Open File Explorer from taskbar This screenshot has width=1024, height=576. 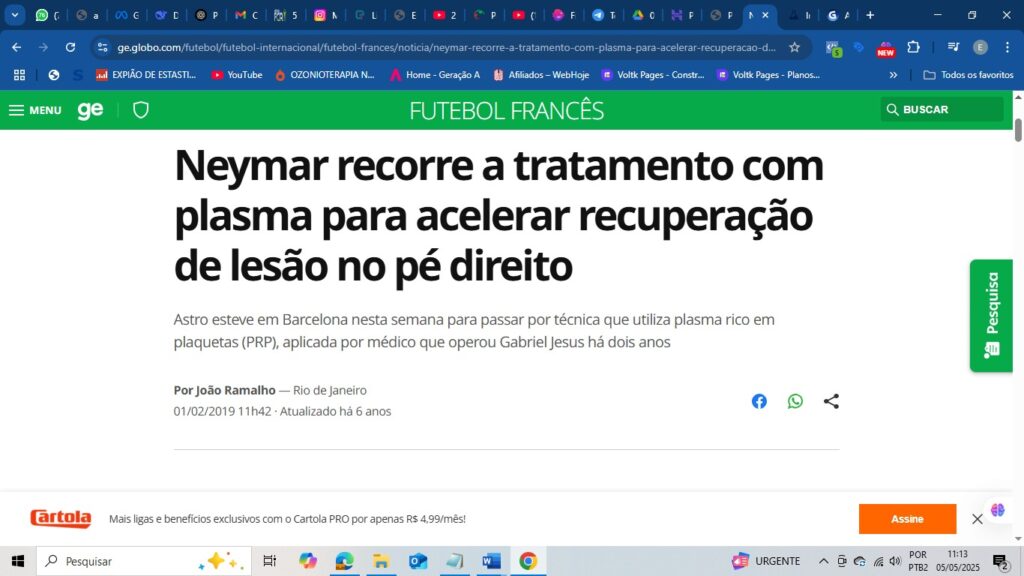(x=381, y=561)
